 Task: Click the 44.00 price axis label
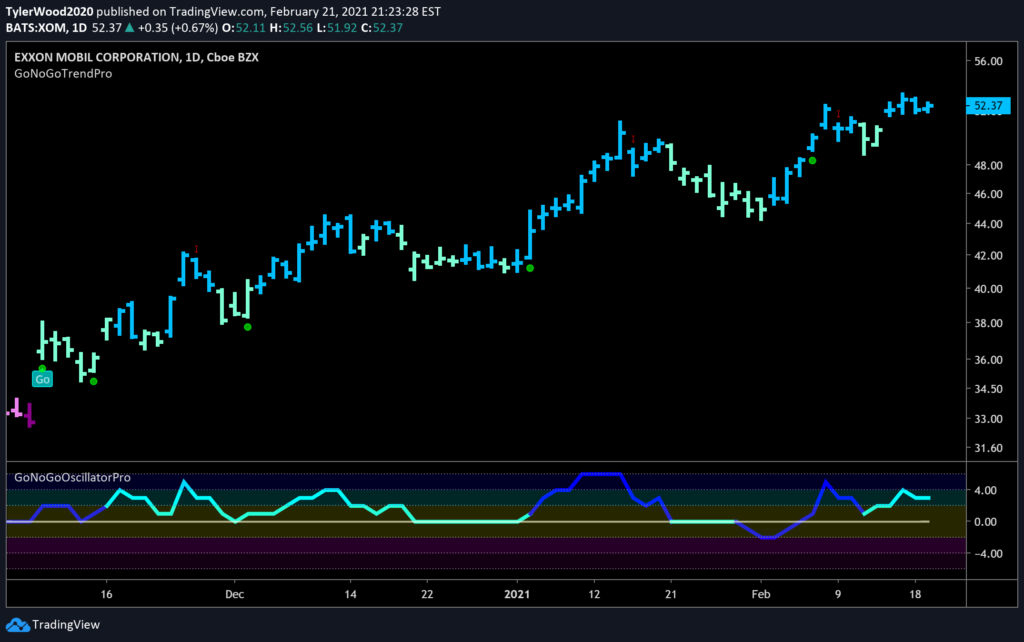[987, 224]
